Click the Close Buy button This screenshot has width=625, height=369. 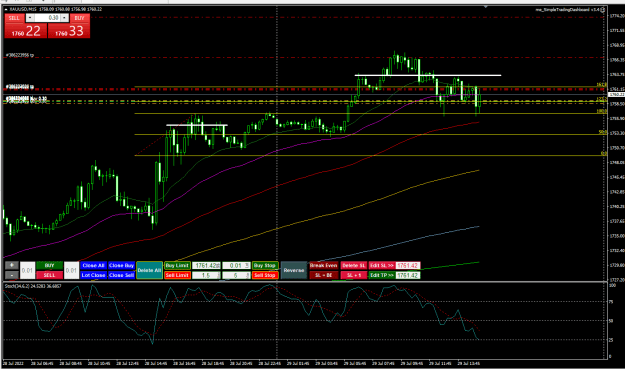[122, 265]
